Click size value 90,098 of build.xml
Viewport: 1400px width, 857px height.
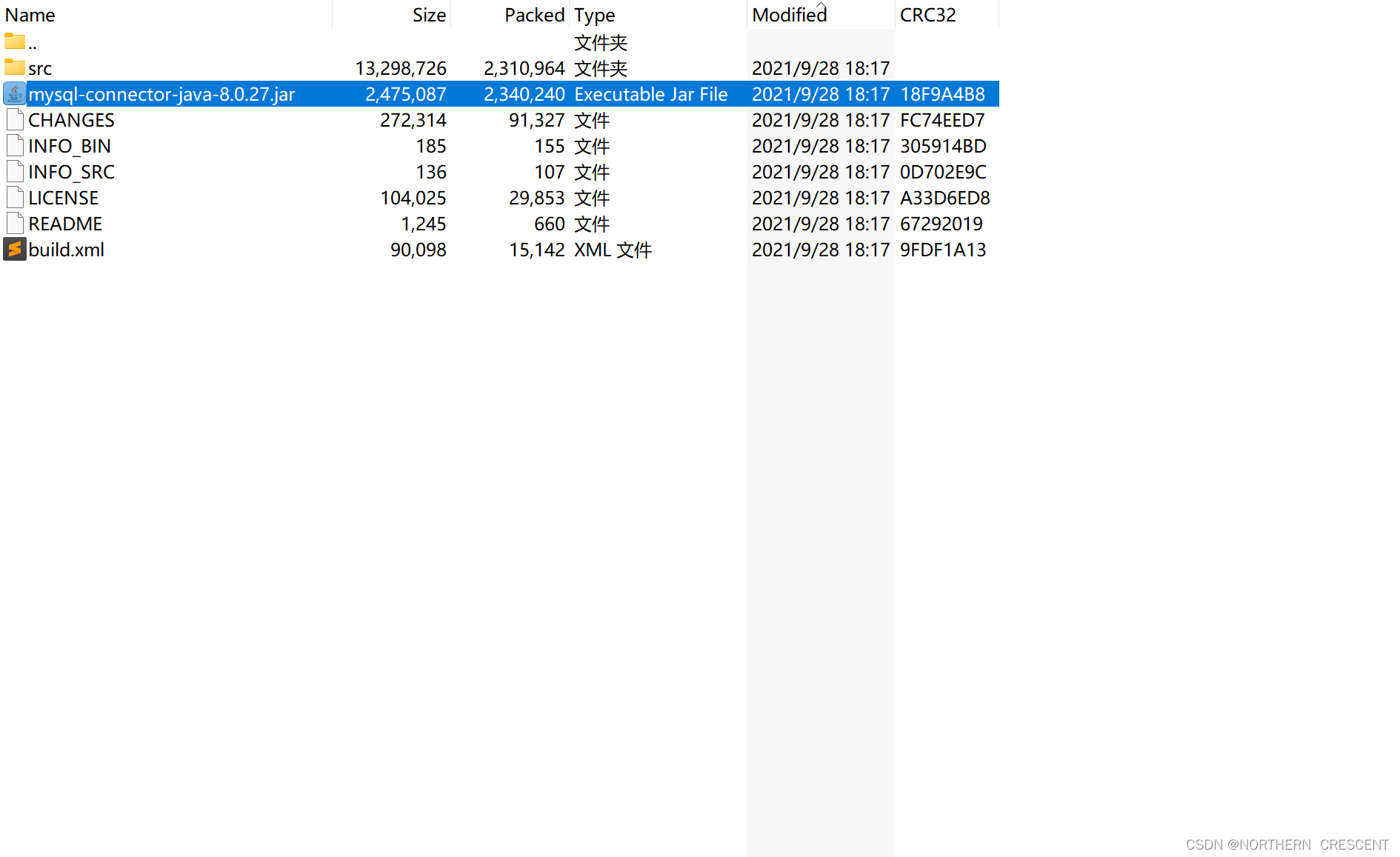[x=419, y=250]
